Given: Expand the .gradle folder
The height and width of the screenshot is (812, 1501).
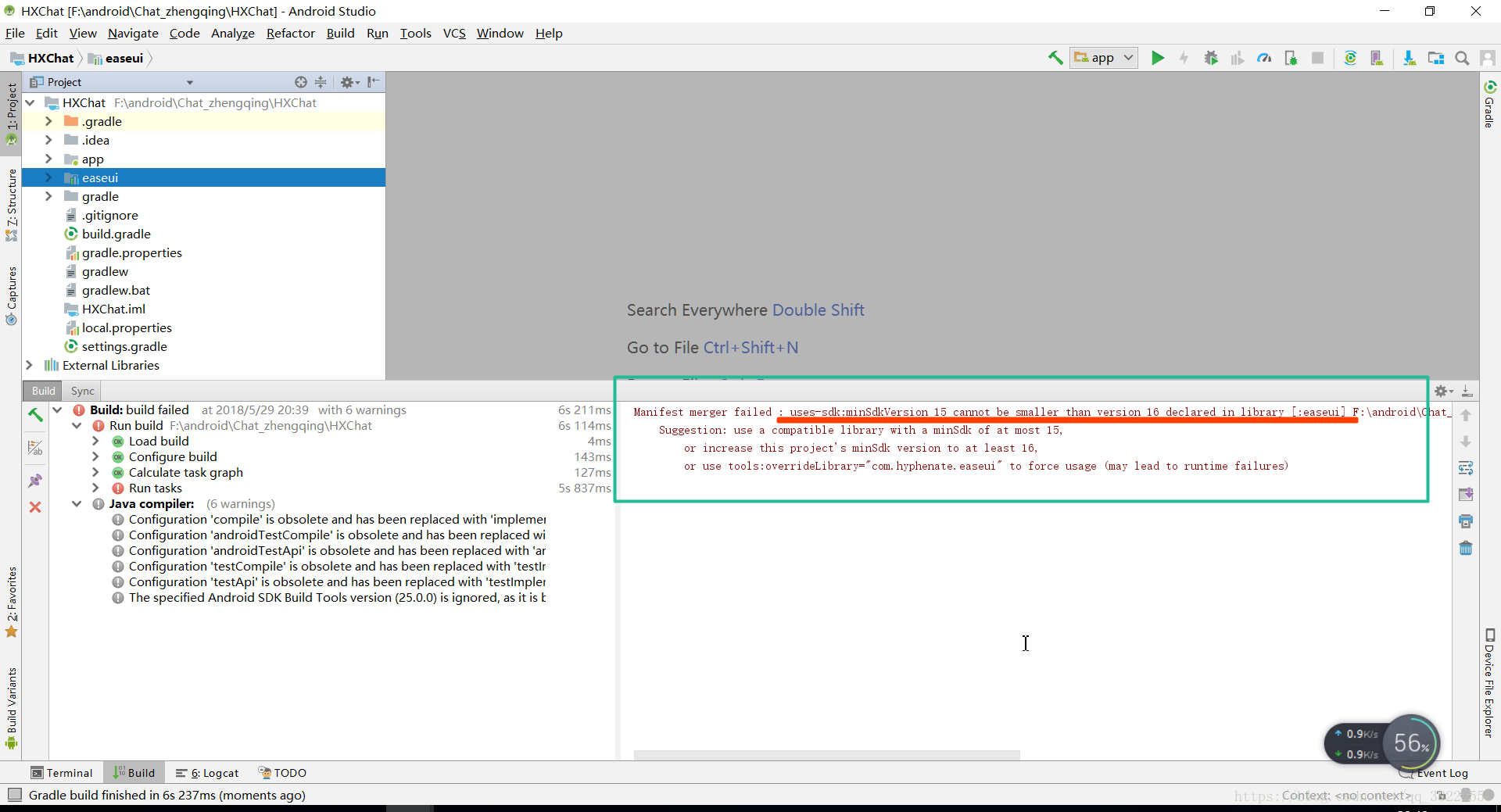Looking at the screenshot, I should click(x=48, y=121).
